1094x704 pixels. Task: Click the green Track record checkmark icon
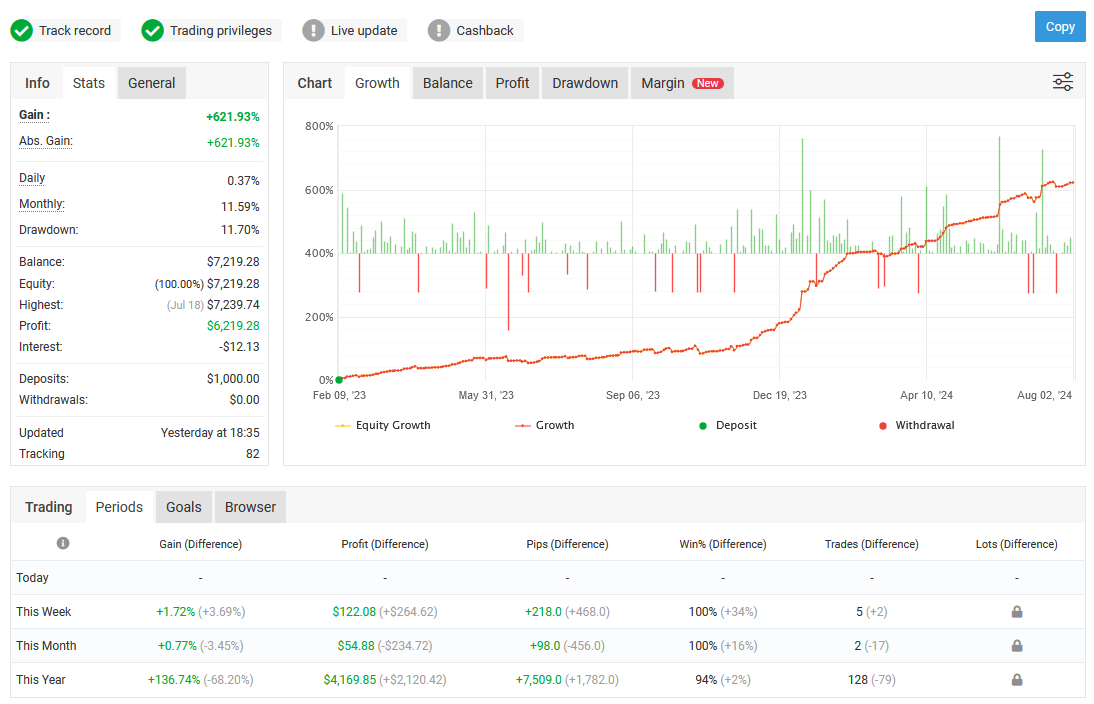(22, 31)
